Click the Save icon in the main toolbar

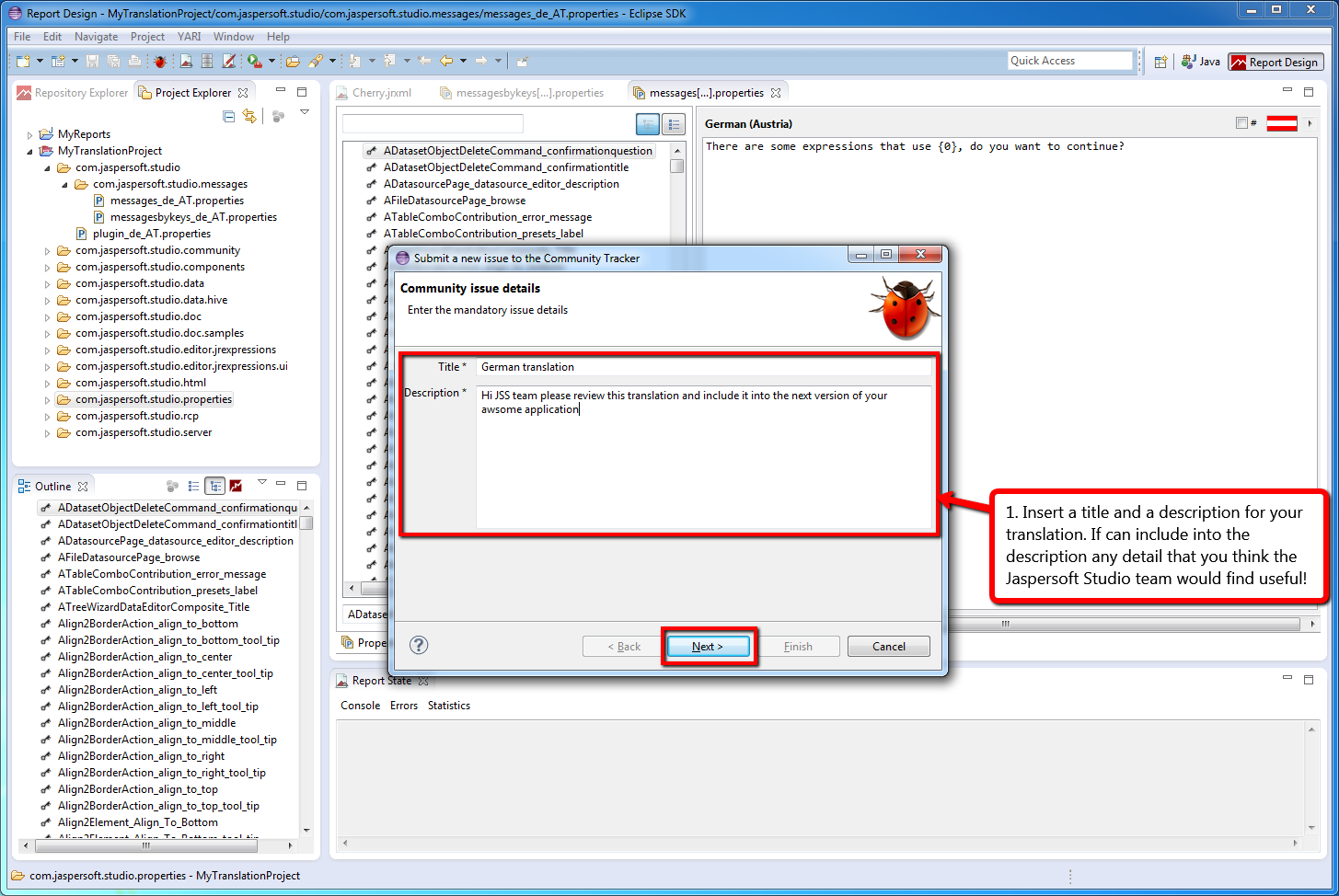pos(91,61)
